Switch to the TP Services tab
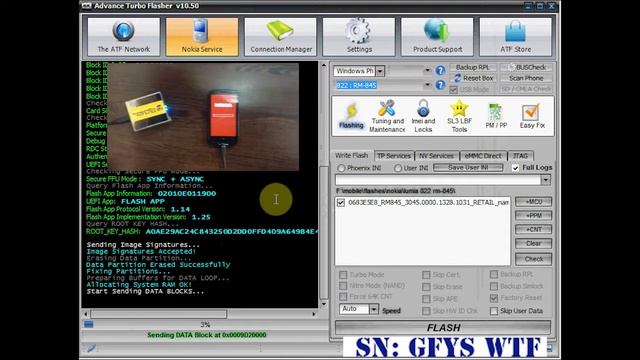The width and height of the screenshot is (640, 360). (393, 156)
